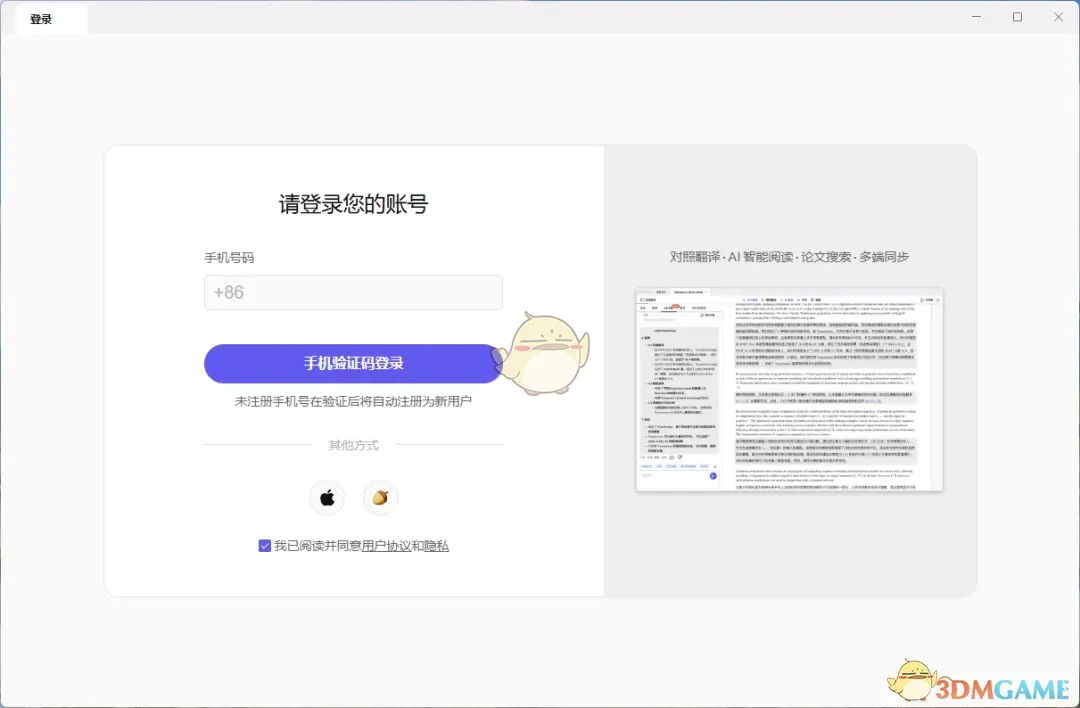Select the Apple login icon
Image resolution: width=1080 pixels, height=708 pixels.
click(x=327, y=497)
